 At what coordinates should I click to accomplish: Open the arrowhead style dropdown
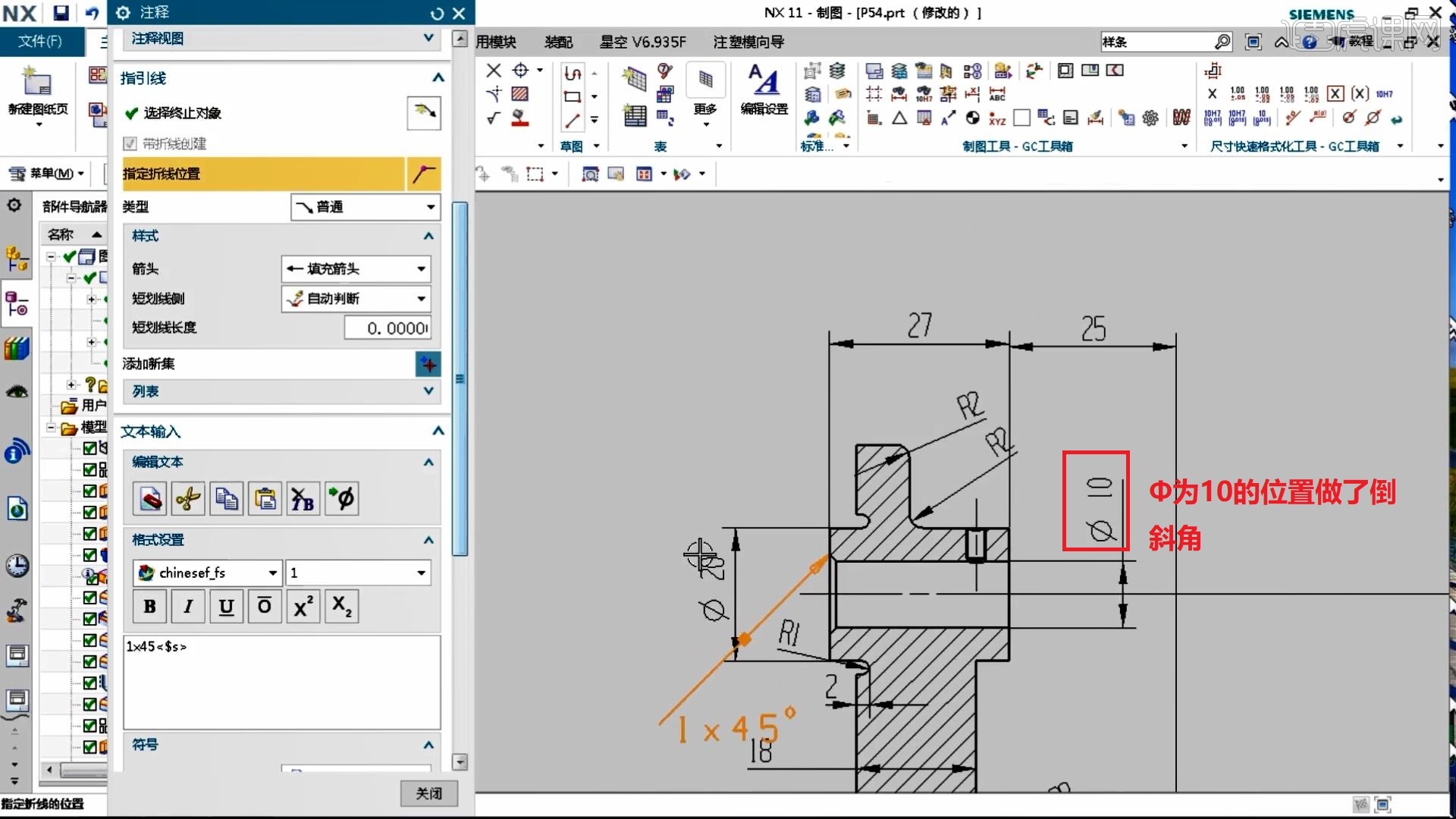356,269
